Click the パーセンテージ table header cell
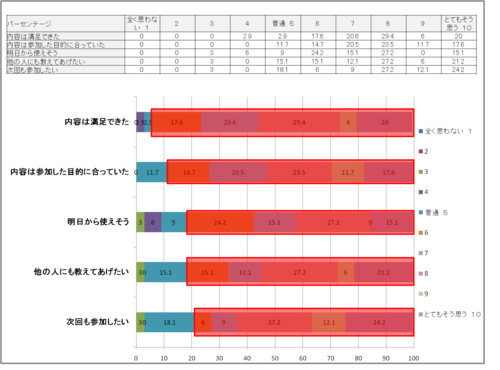Screen dimensions: 500x370 (66, 24)
